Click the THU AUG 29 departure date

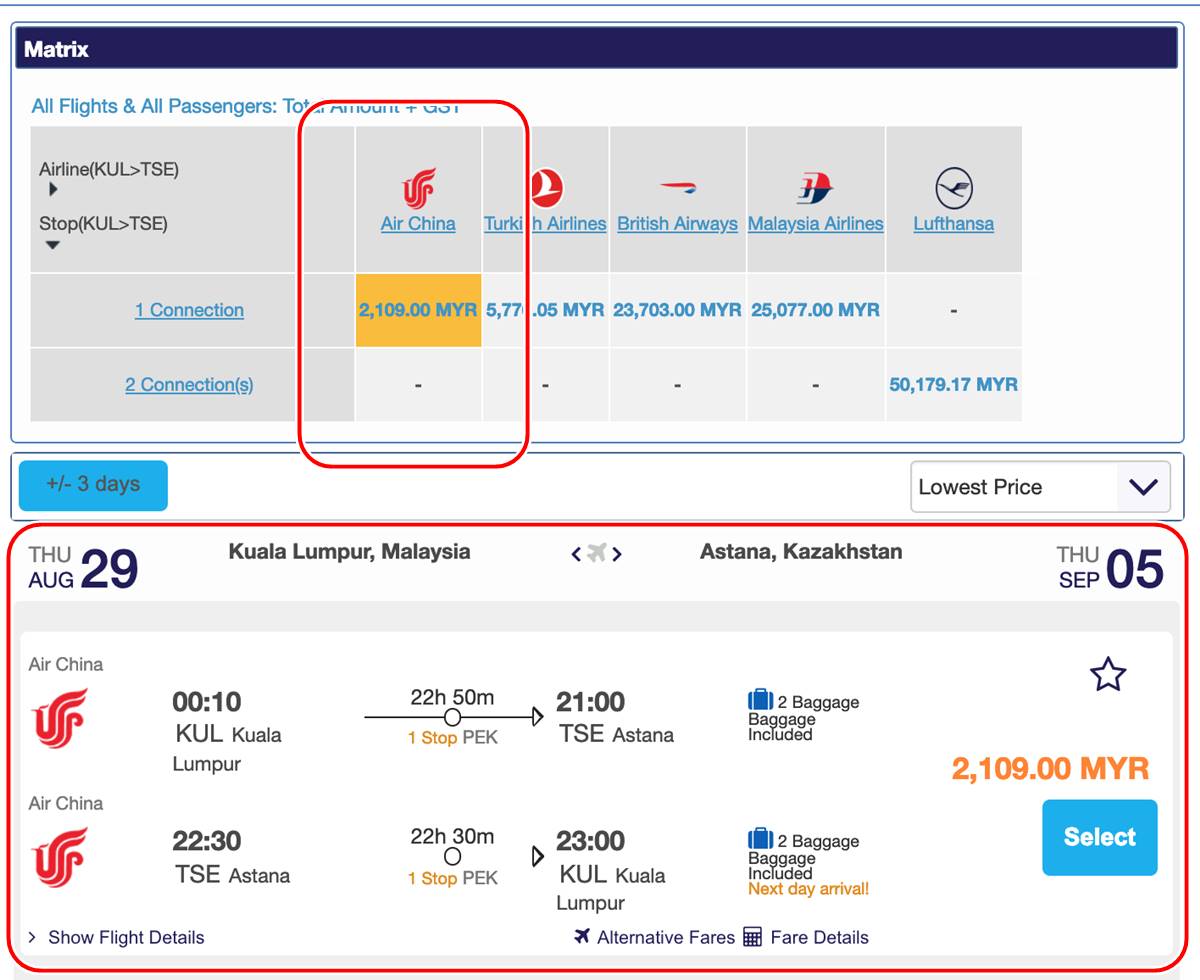tap(83, 568)
